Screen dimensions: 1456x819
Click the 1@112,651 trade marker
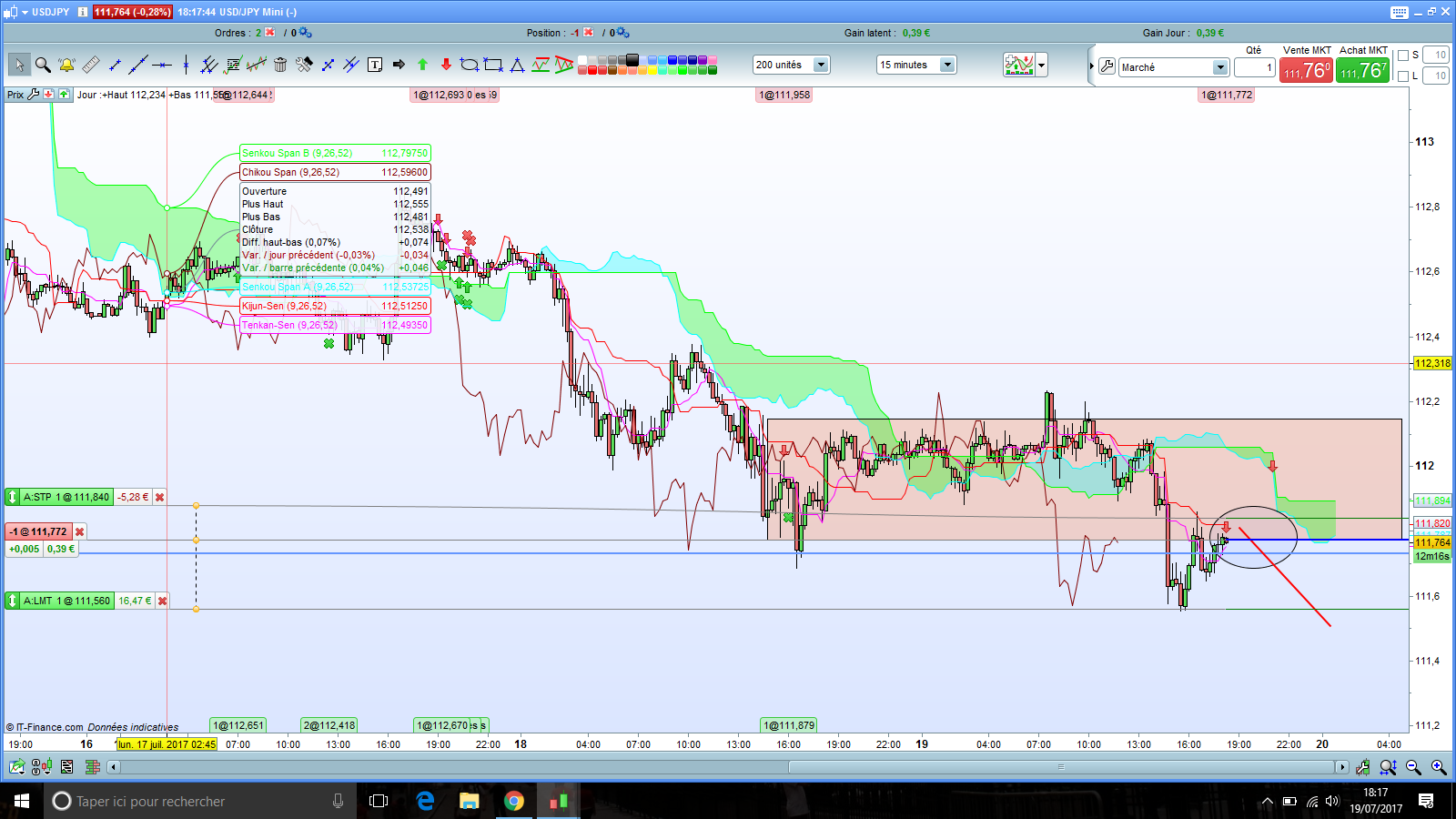pyautogui.click(x=238, y=725)
